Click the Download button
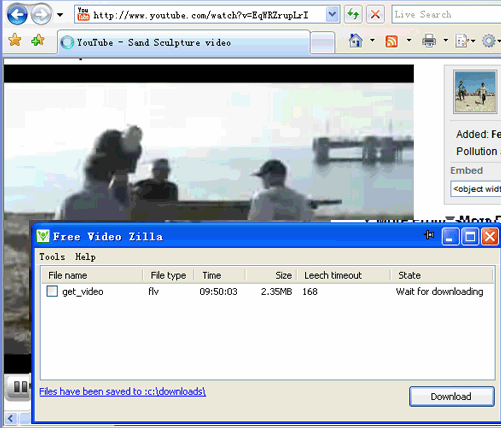This screenshot has height=428, width=501. pyautogui.click(x=452, y=396)
